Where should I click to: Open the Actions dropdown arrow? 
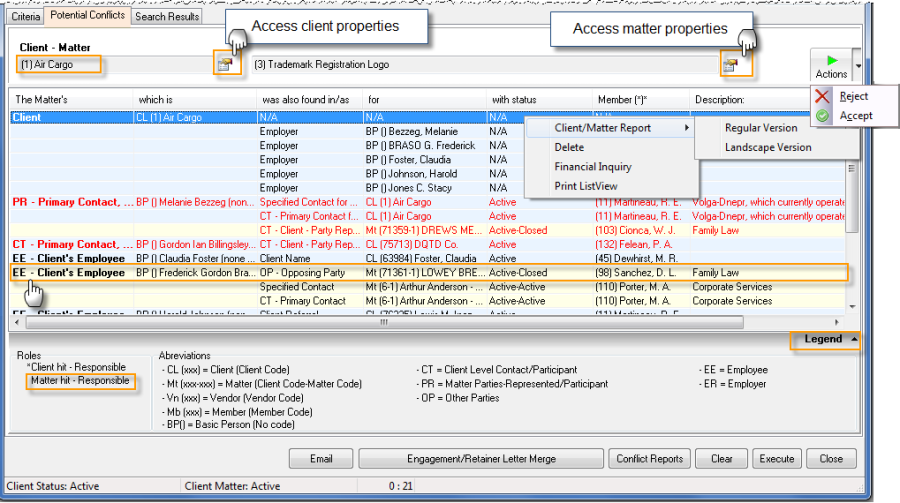(x=858, y=65)
